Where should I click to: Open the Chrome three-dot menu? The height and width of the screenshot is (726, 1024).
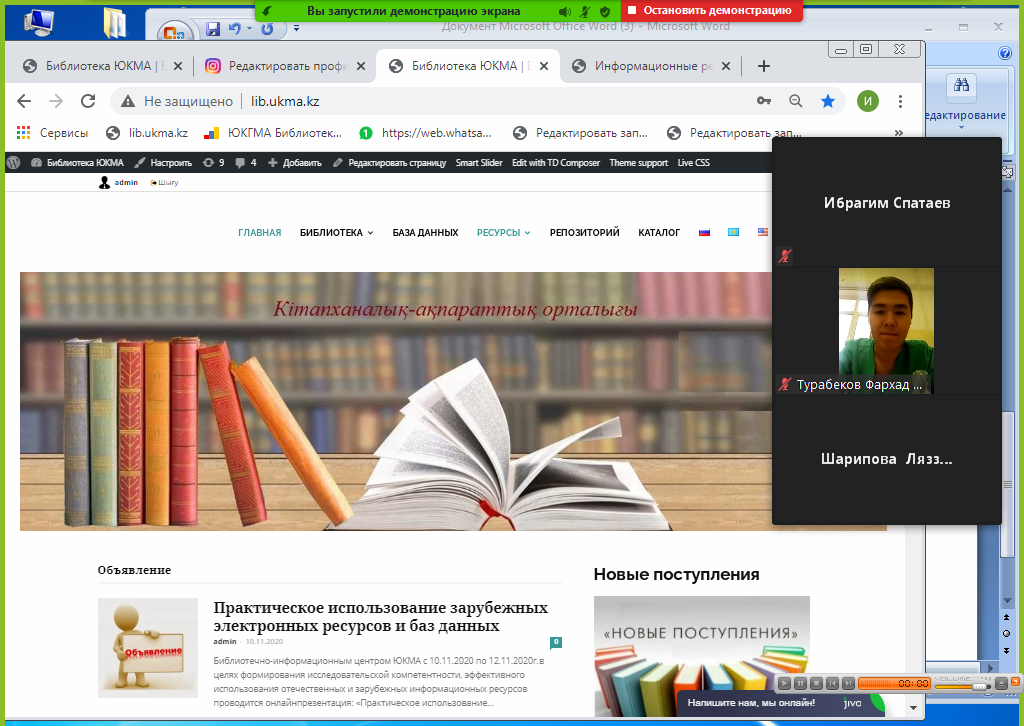(900, 101)
